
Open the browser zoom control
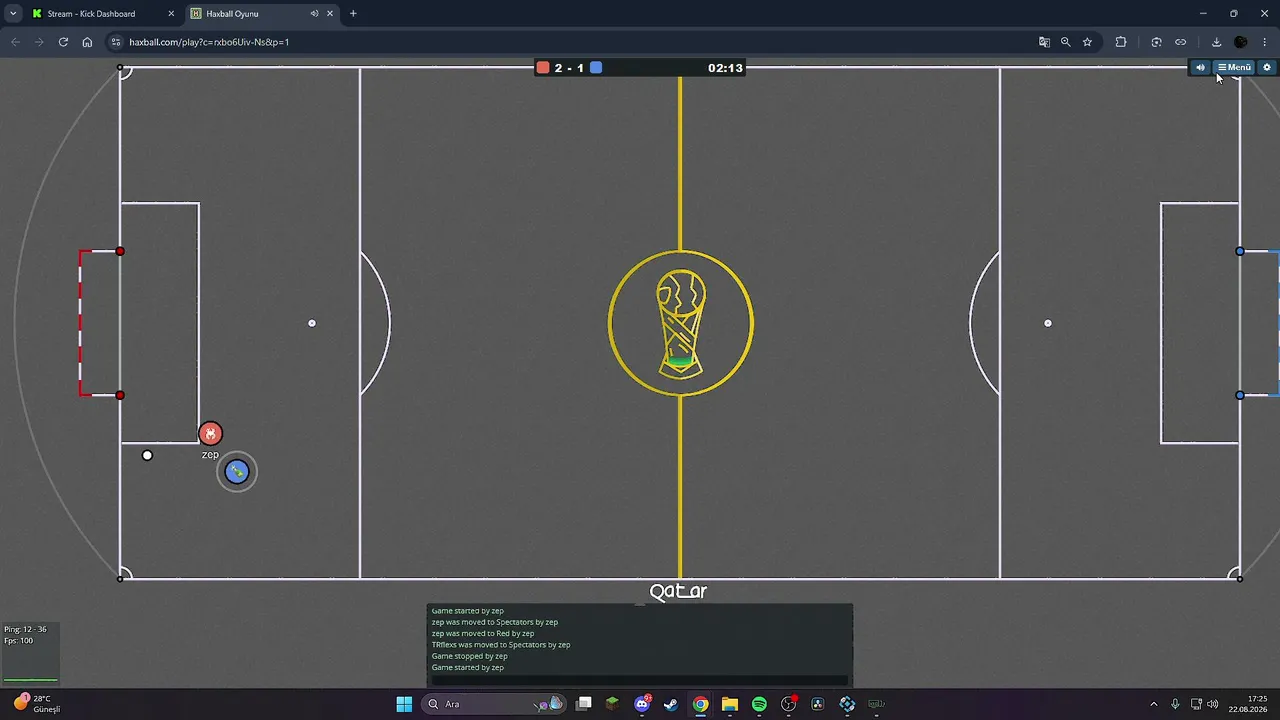pyautogui.click(x=1066, y=42)
